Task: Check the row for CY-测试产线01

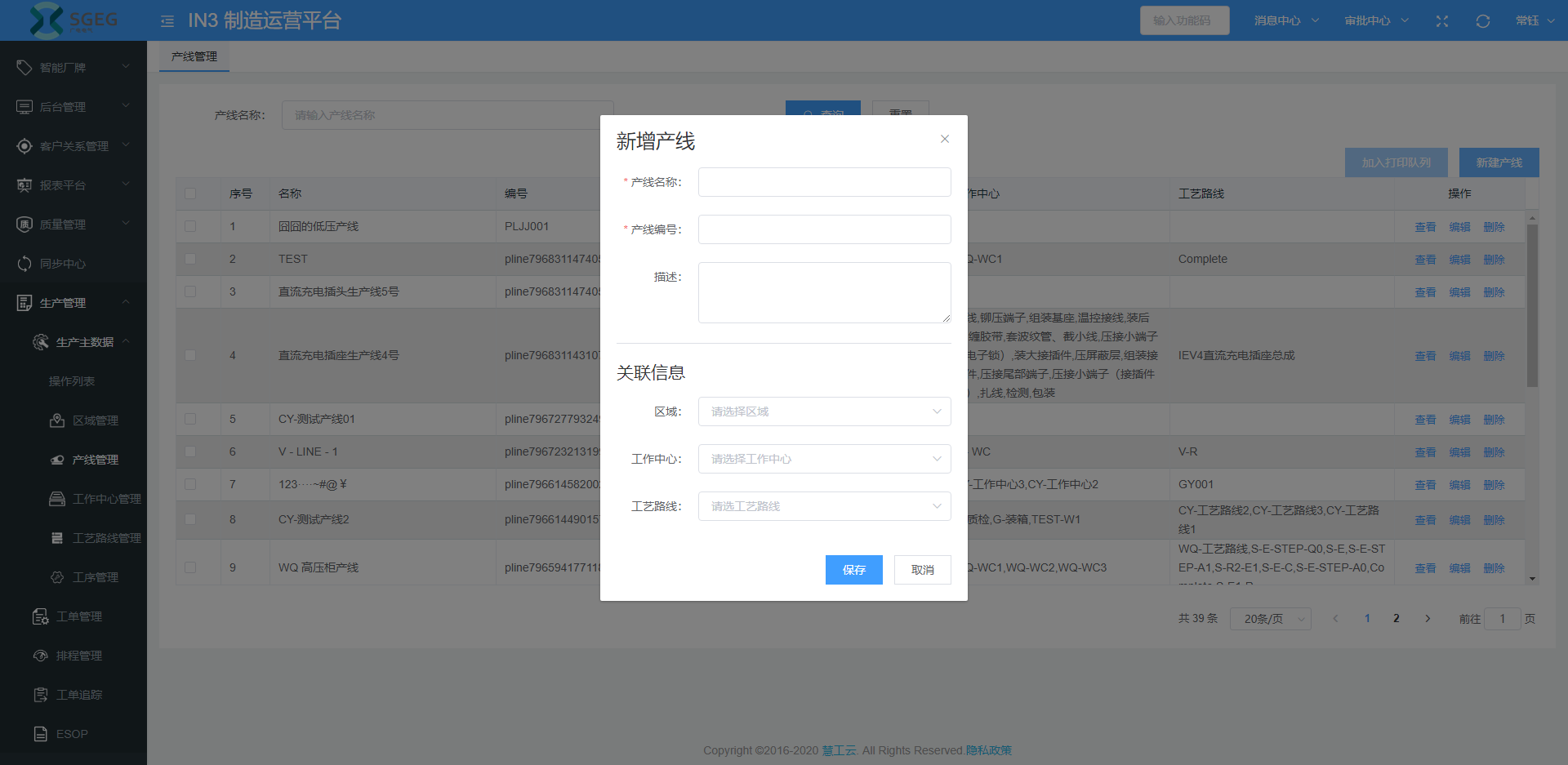Action: (x=190, y=419)
